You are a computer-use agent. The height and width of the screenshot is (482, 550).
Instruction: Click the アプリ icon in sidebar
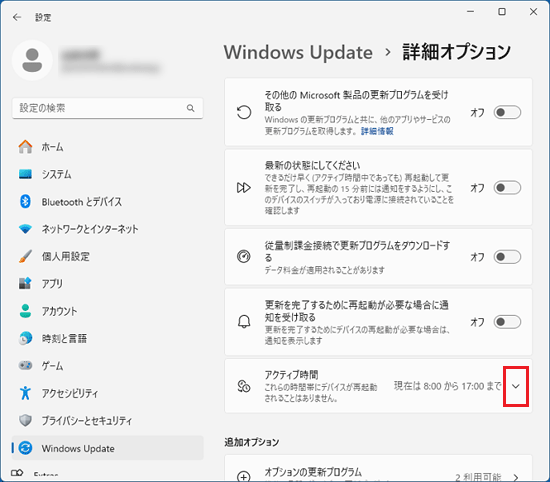click(x=25, y=283)
